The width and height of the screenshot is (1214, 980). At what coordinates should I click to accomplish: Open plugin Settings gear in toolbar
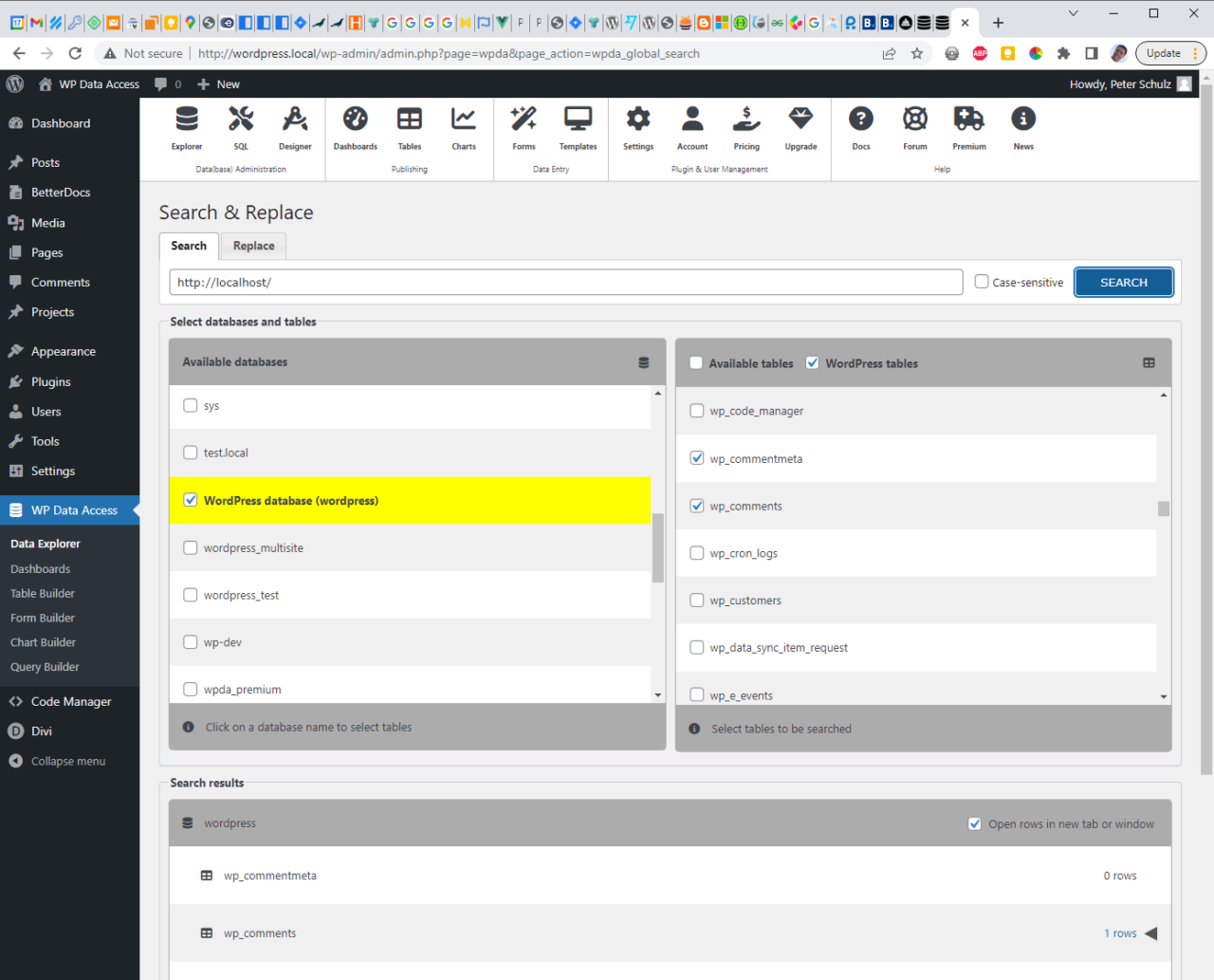pyautogui.click(x=638, y=120)
